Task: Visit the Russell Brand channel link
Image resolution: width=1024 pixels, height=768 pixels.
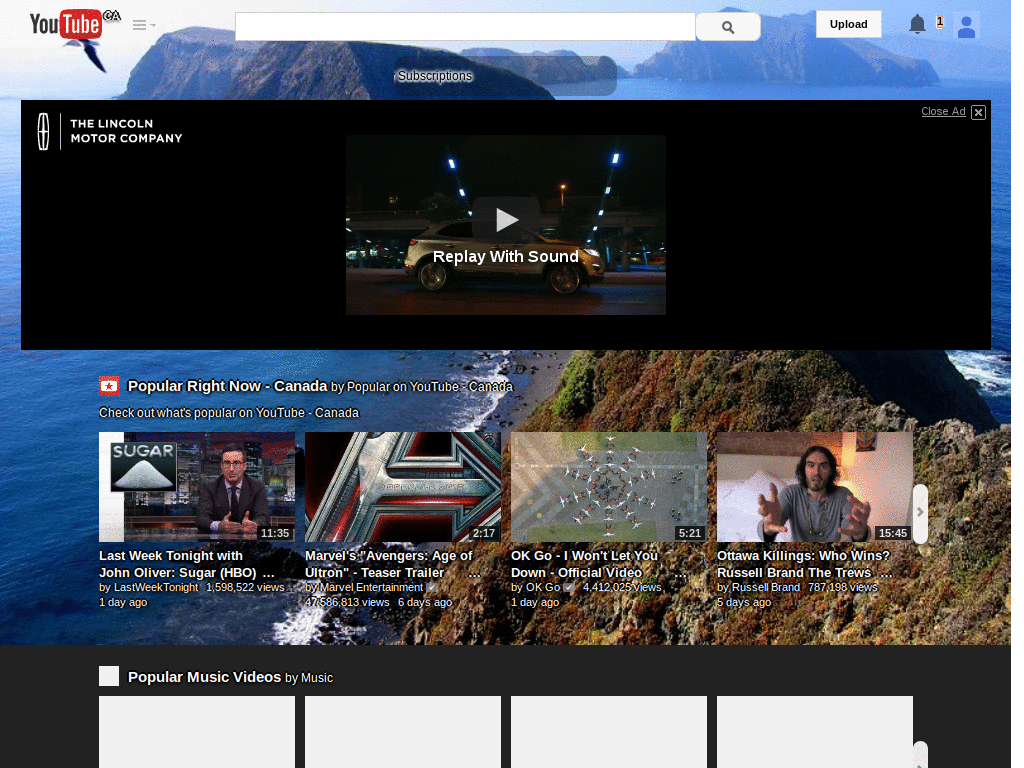Action: [x=765, y=587]
